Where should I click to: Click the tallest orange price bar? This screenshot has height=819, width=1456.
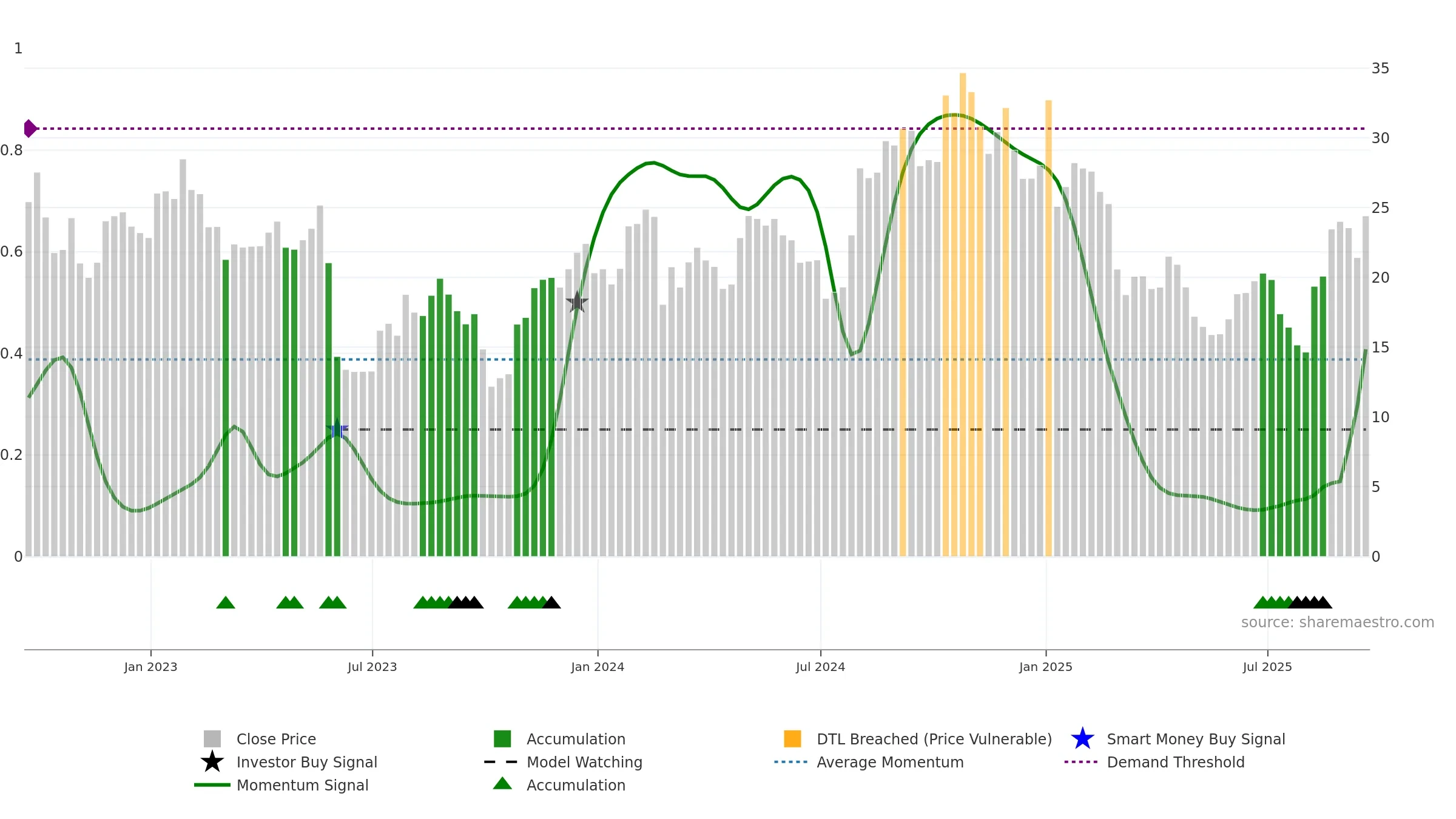(963, 314)
